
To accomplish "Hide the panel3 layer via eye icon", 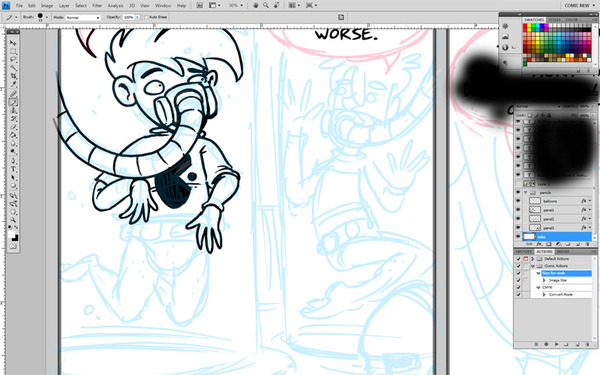I will pos(518,228).
